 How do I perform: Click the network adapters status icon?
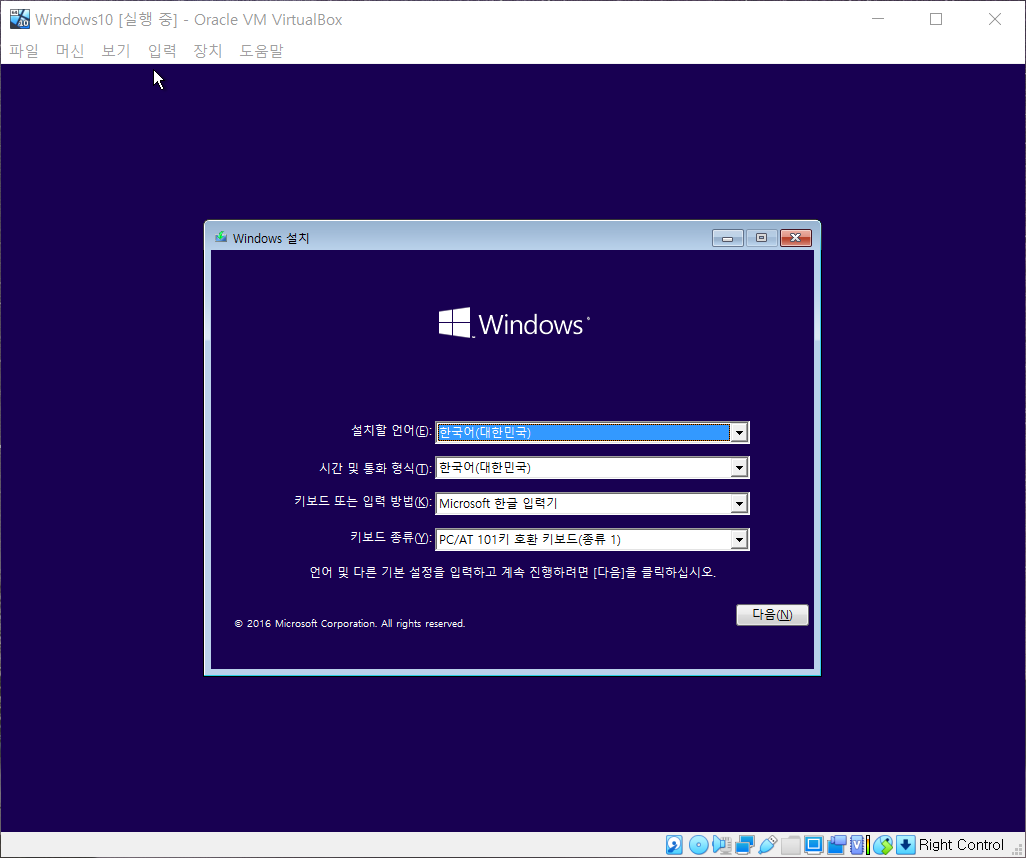(x=745, y=845)
